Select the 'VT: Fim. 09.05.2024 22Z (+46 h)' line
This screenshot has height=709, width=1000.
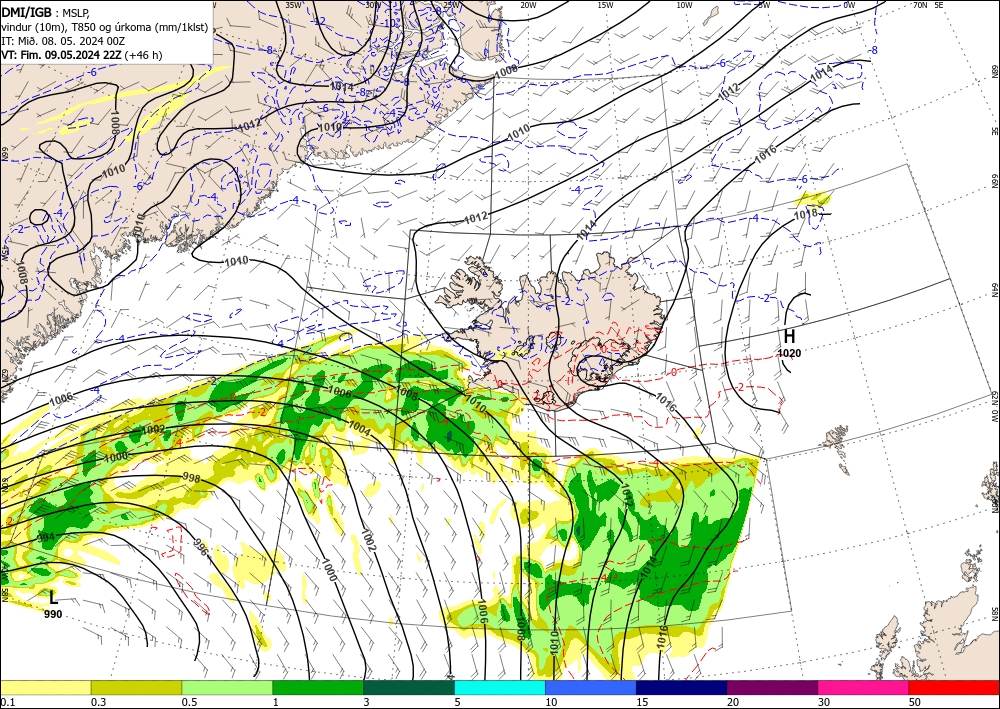(x=82, y=55)
